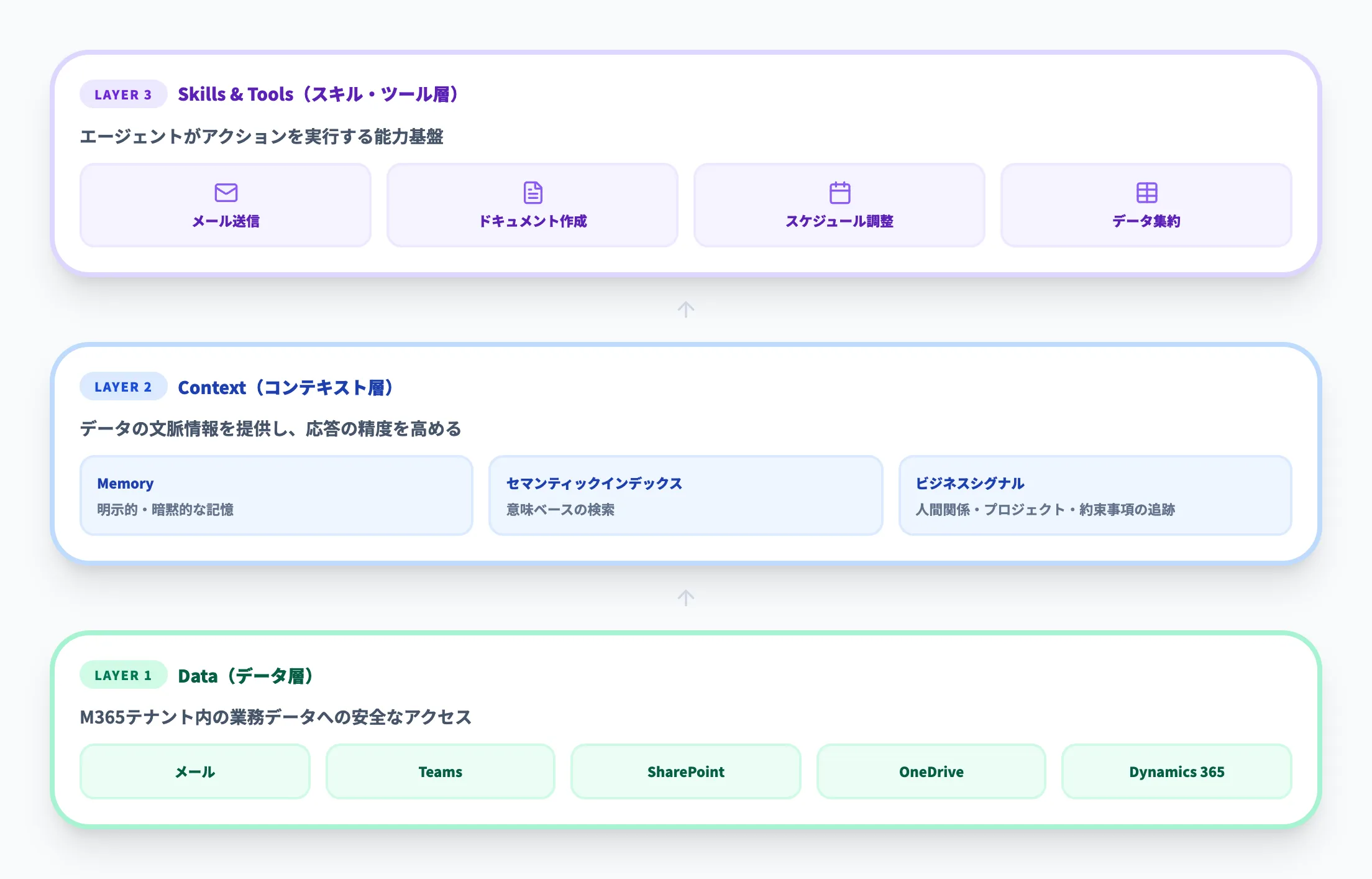Select the スケジュール調整 calendar icon
Image resolution: width=1372 pixels, height=879 pixels.
pyautogui.click(x=840, y=193)
